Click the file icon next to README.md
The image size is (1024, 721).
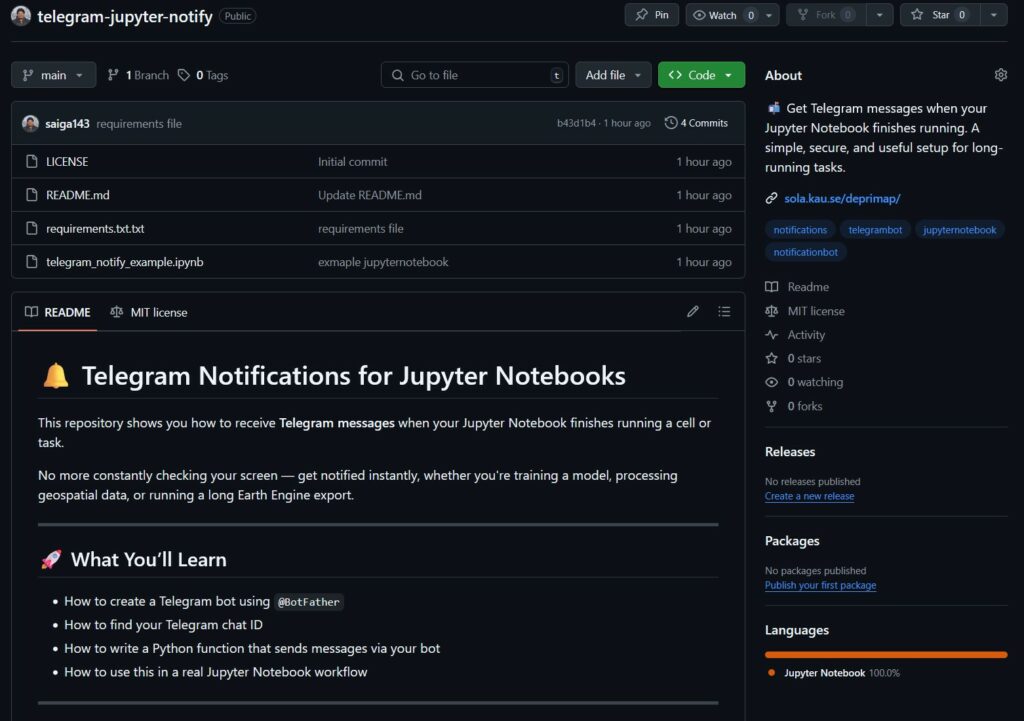click(x=31, y=195)
